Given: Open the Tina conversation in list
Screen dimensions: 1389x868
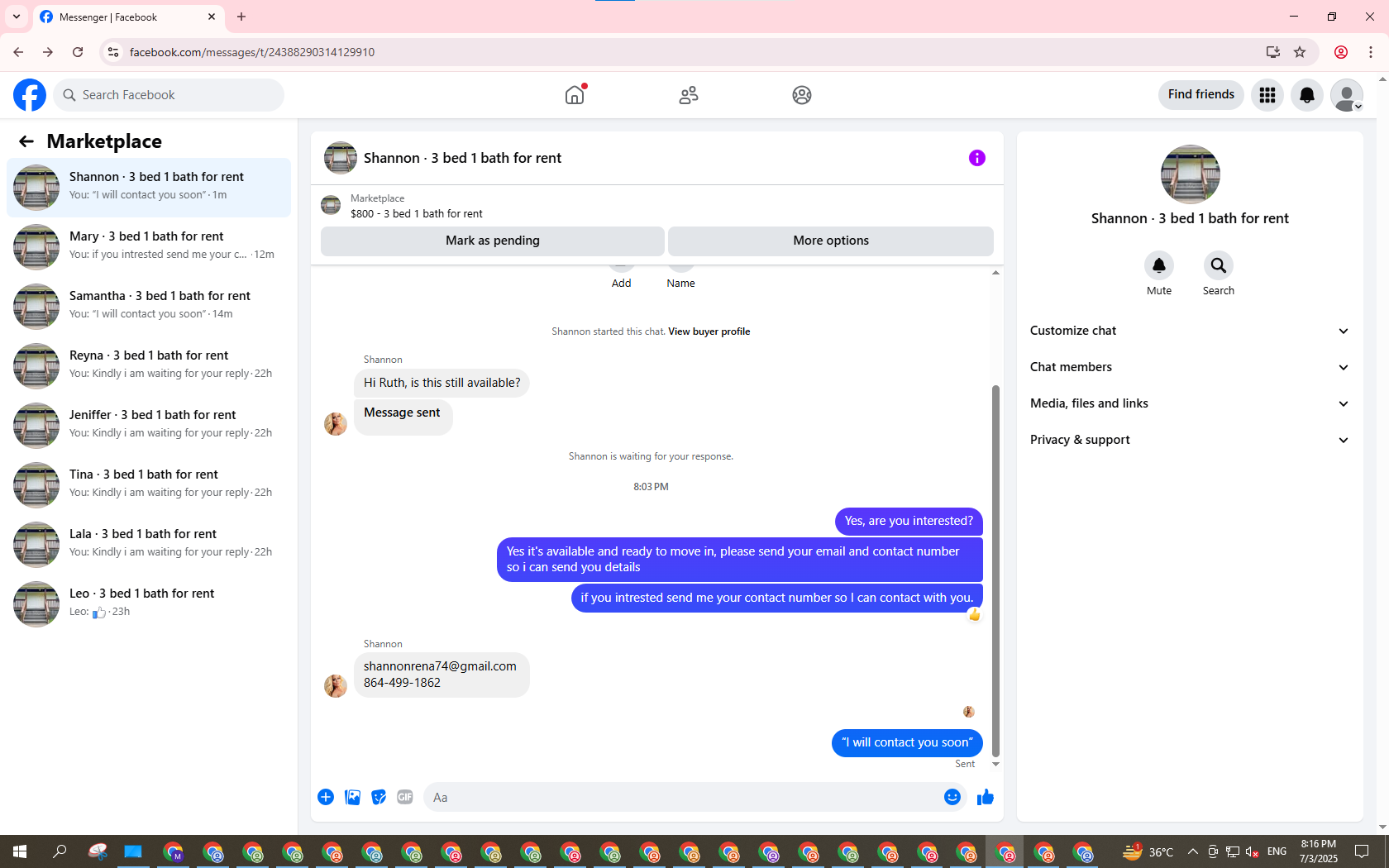Looking at the screenshot, I should pyautogui.click(x=149, y=485).
